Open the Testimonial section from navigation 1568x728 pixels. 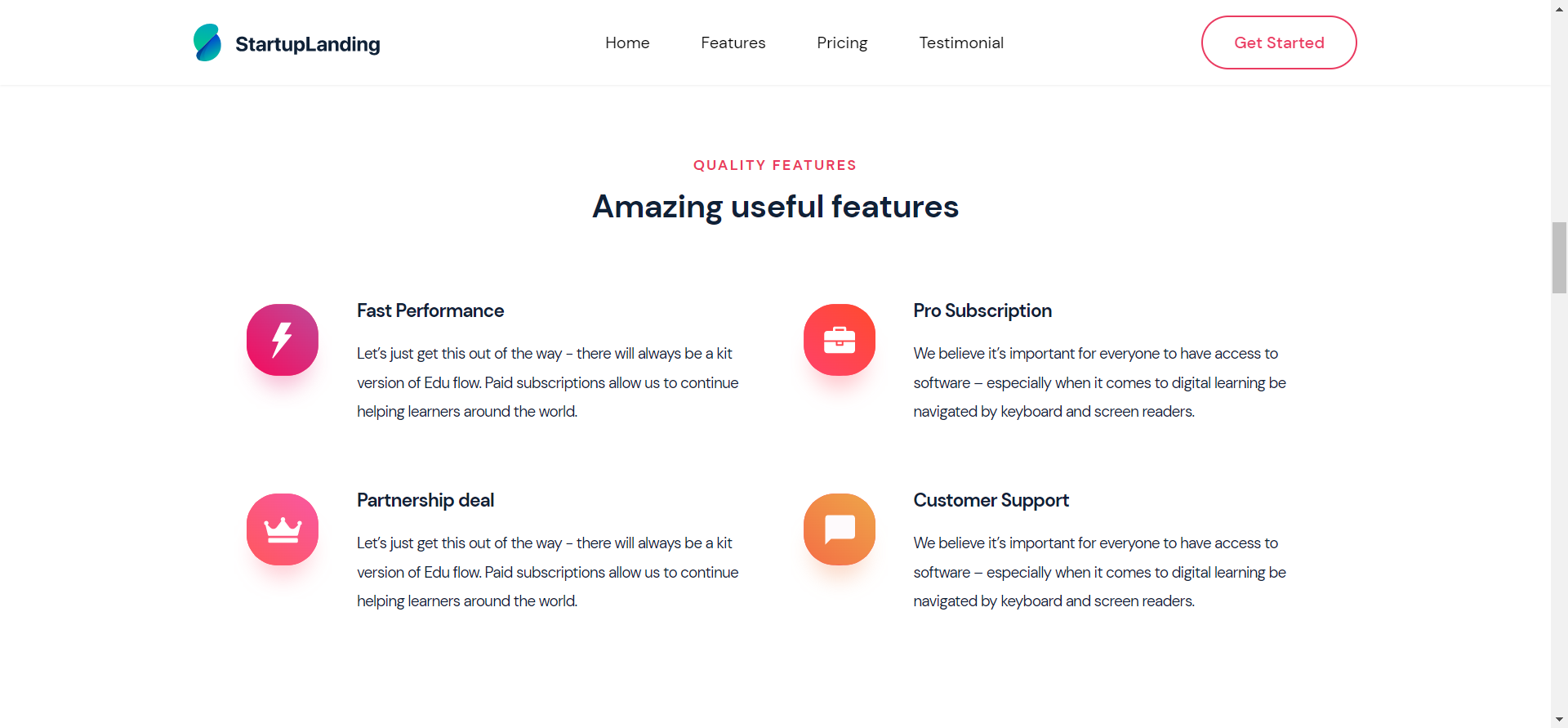(x=961, y=42)
